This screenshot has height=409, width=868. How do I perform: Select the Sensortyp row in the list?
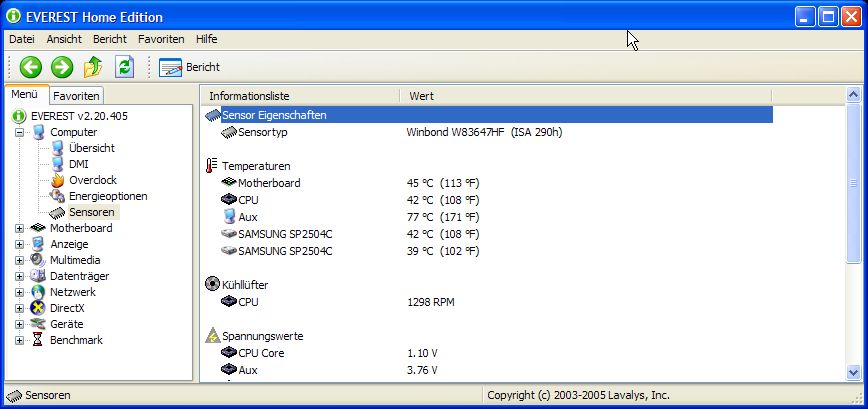263,132
